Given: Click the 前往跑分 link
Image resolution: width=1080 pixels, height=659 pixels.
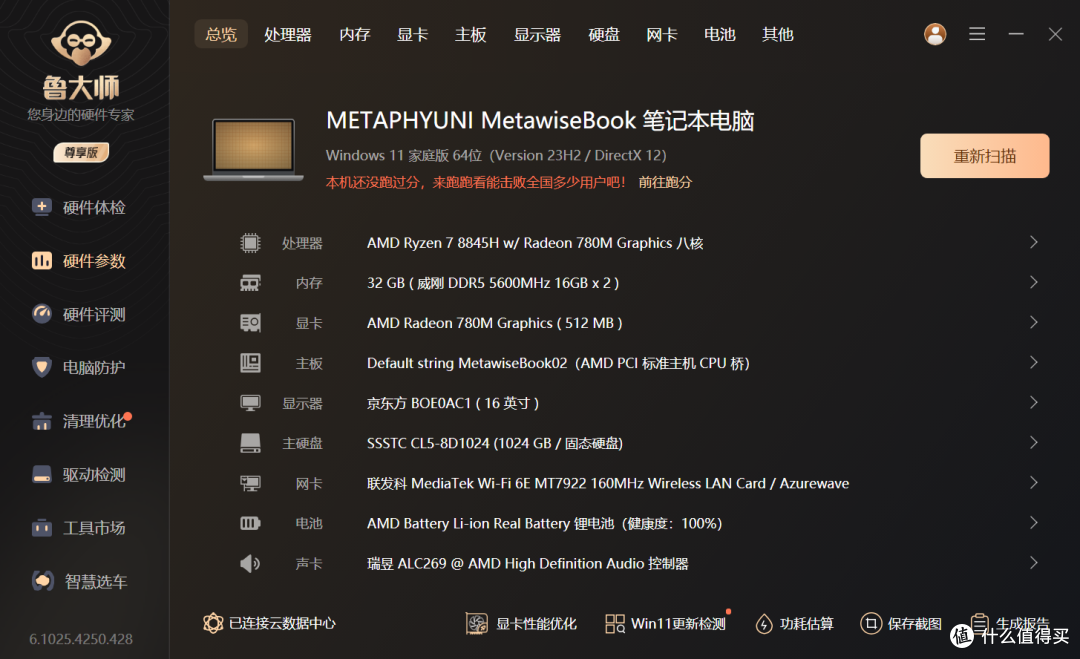Looking at the screenshot, I should [665, 182].
